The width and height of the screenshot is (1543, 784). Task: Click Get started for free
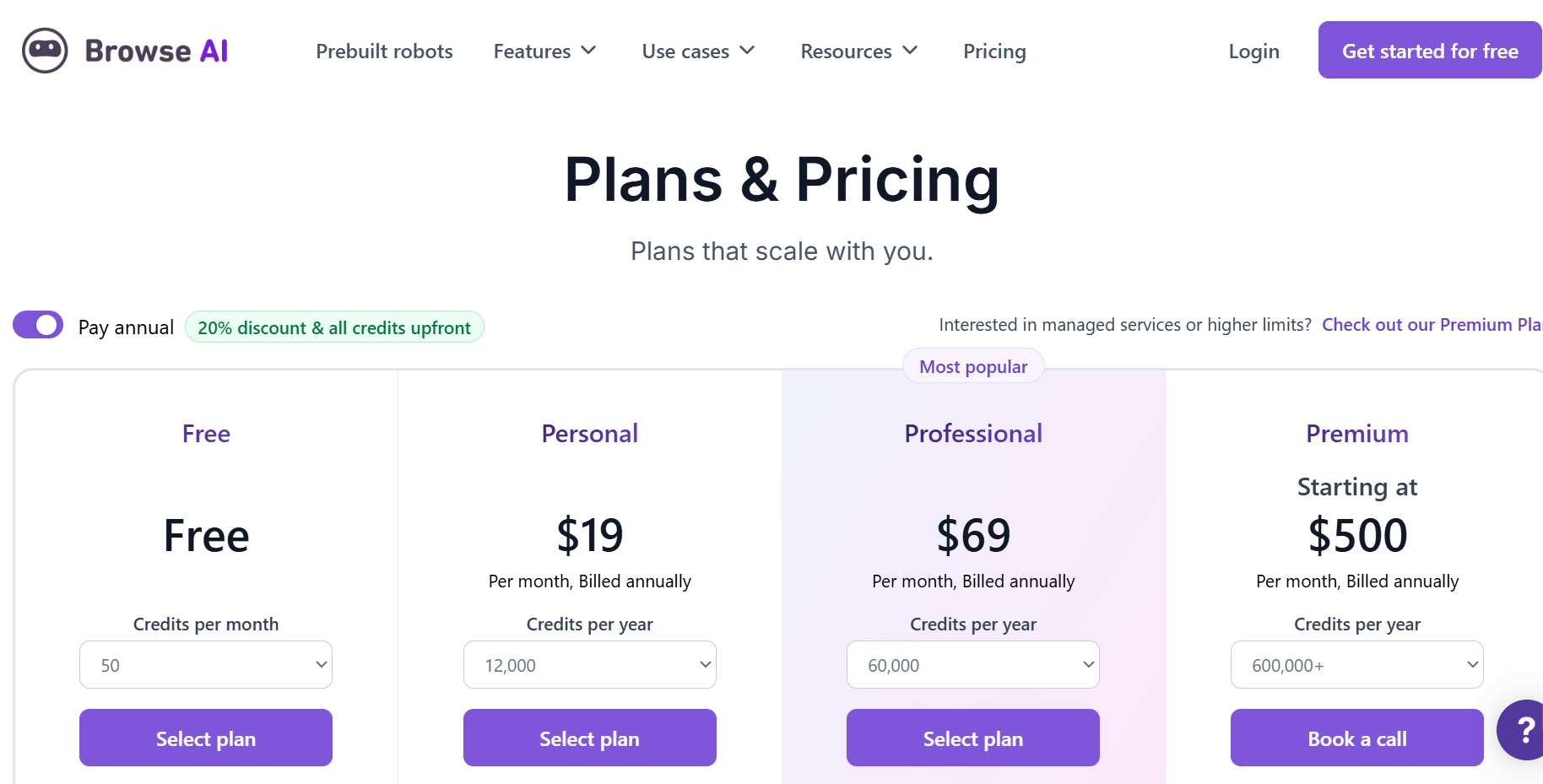pyautogui.click(x=1429, y=50)
